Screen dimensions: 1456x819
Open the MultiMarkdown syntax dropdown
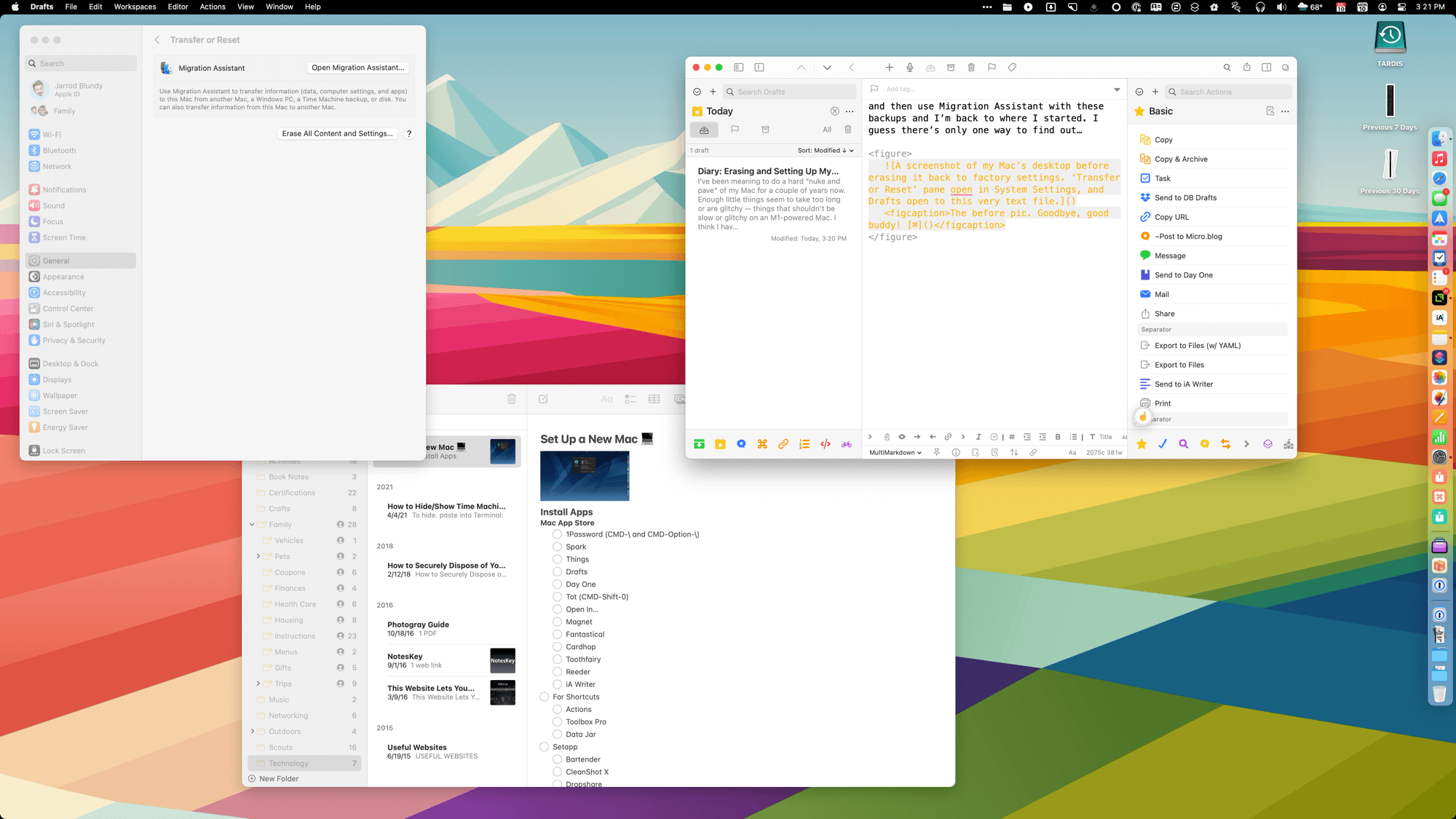click(895, 453)
